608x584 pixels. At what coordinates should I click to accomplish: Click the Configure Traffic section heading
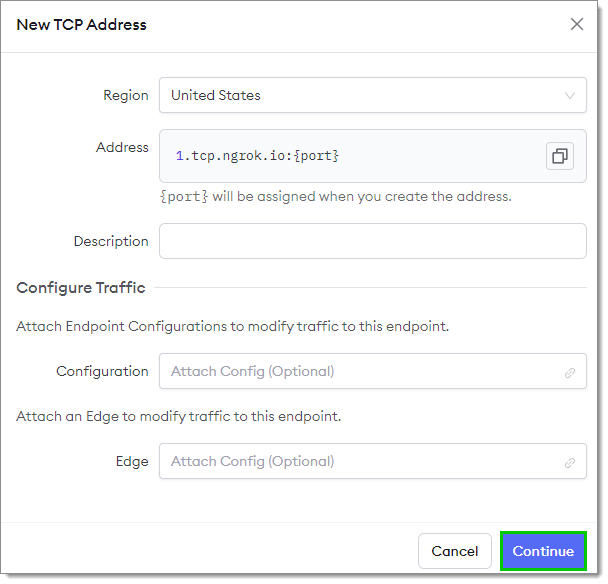[81, 288]
